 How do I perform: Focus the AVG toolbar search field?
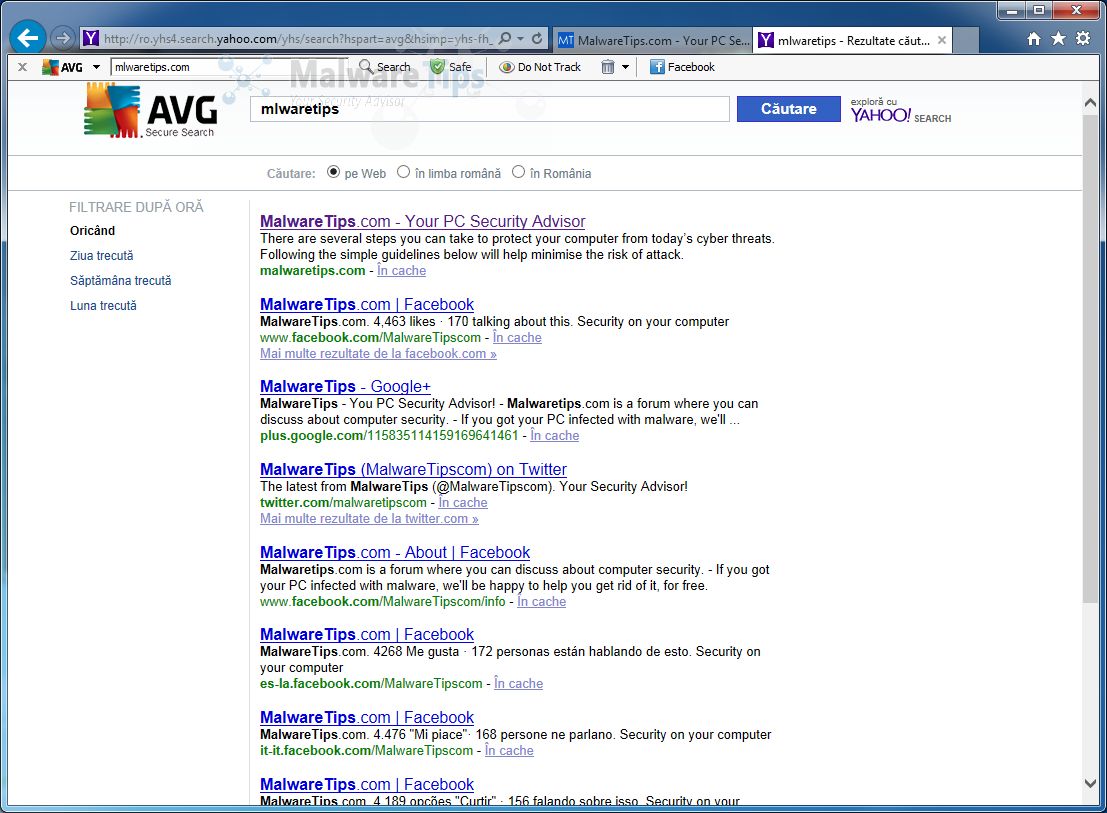tap(229, 67)
